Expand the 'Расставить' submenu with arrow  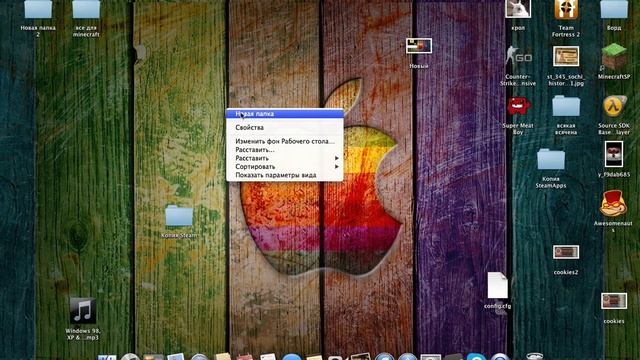[x=284, y=158]
